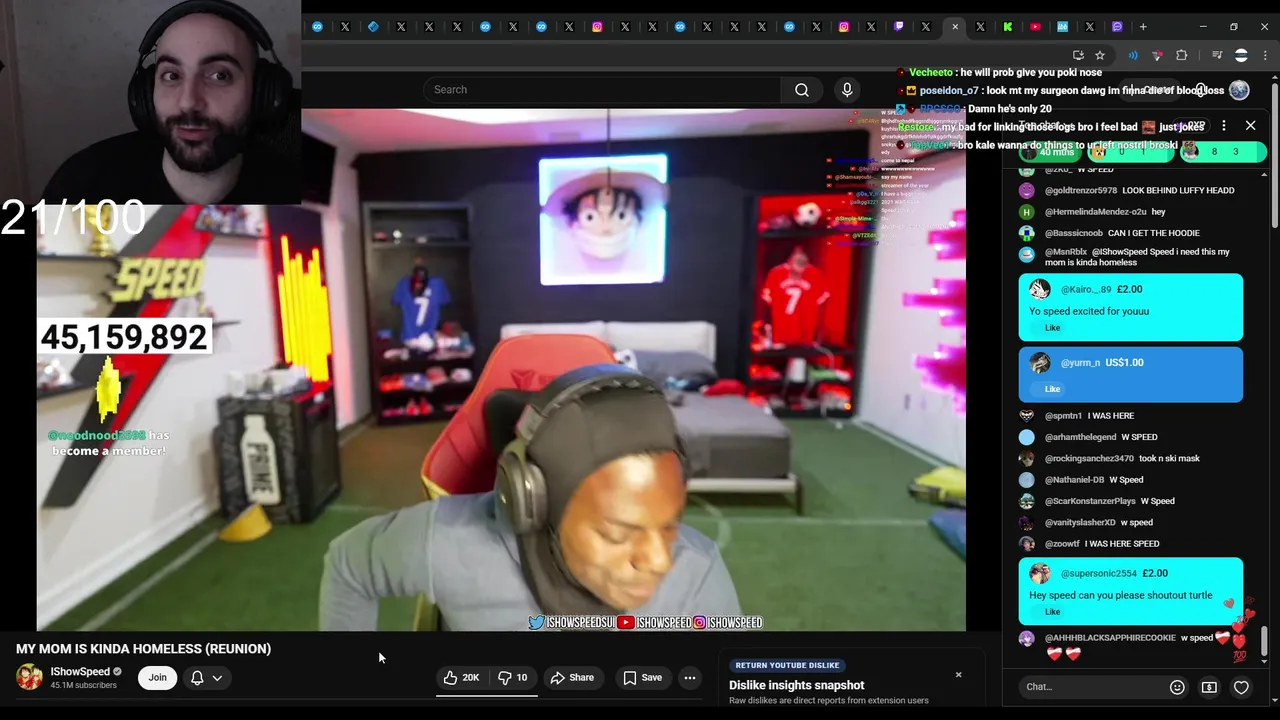
Task: Expand the notification options chevron
Action: tap(217, 678)
